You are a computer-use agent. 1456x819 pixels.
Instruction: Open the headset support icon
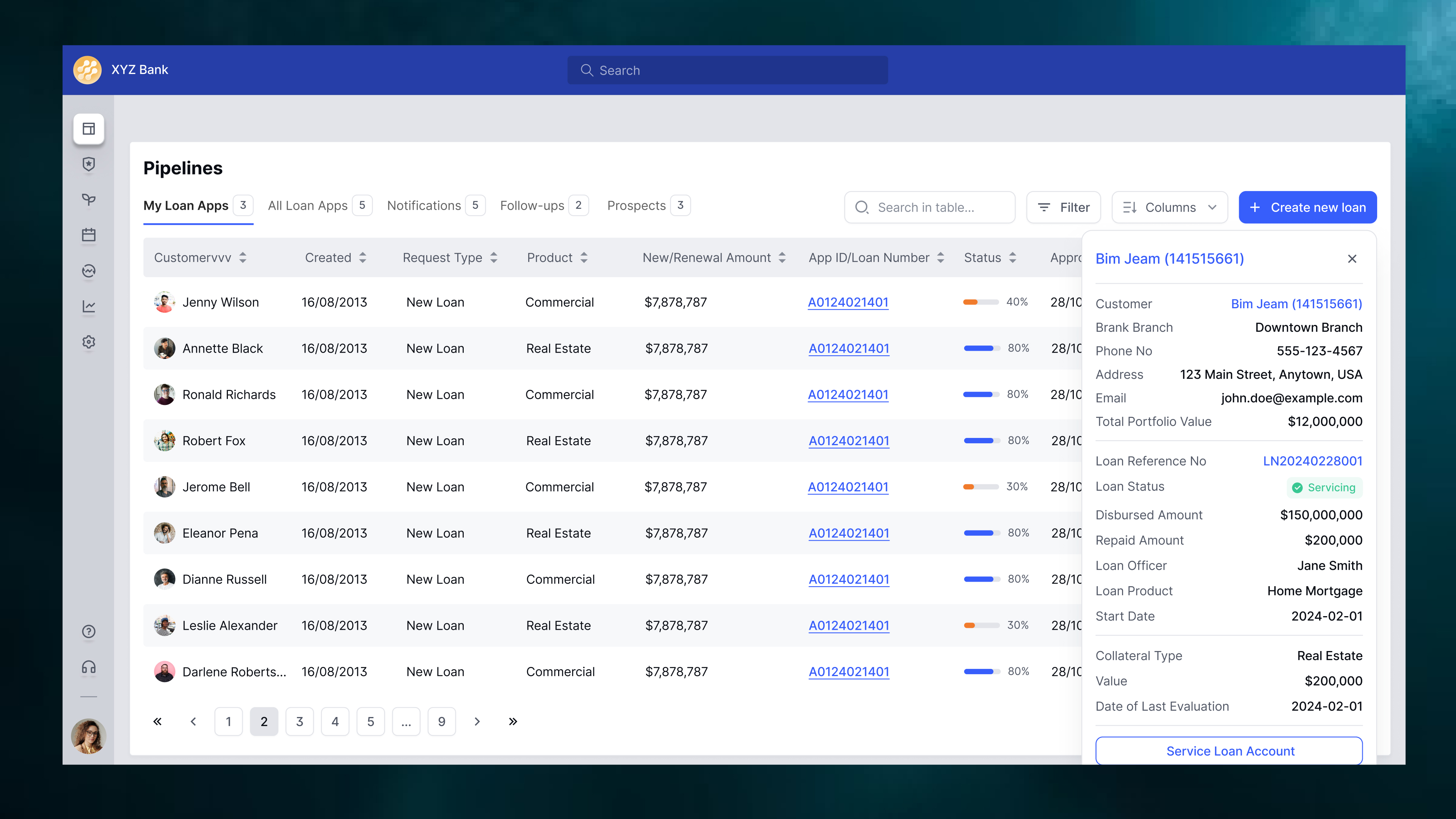coord(89,667)
